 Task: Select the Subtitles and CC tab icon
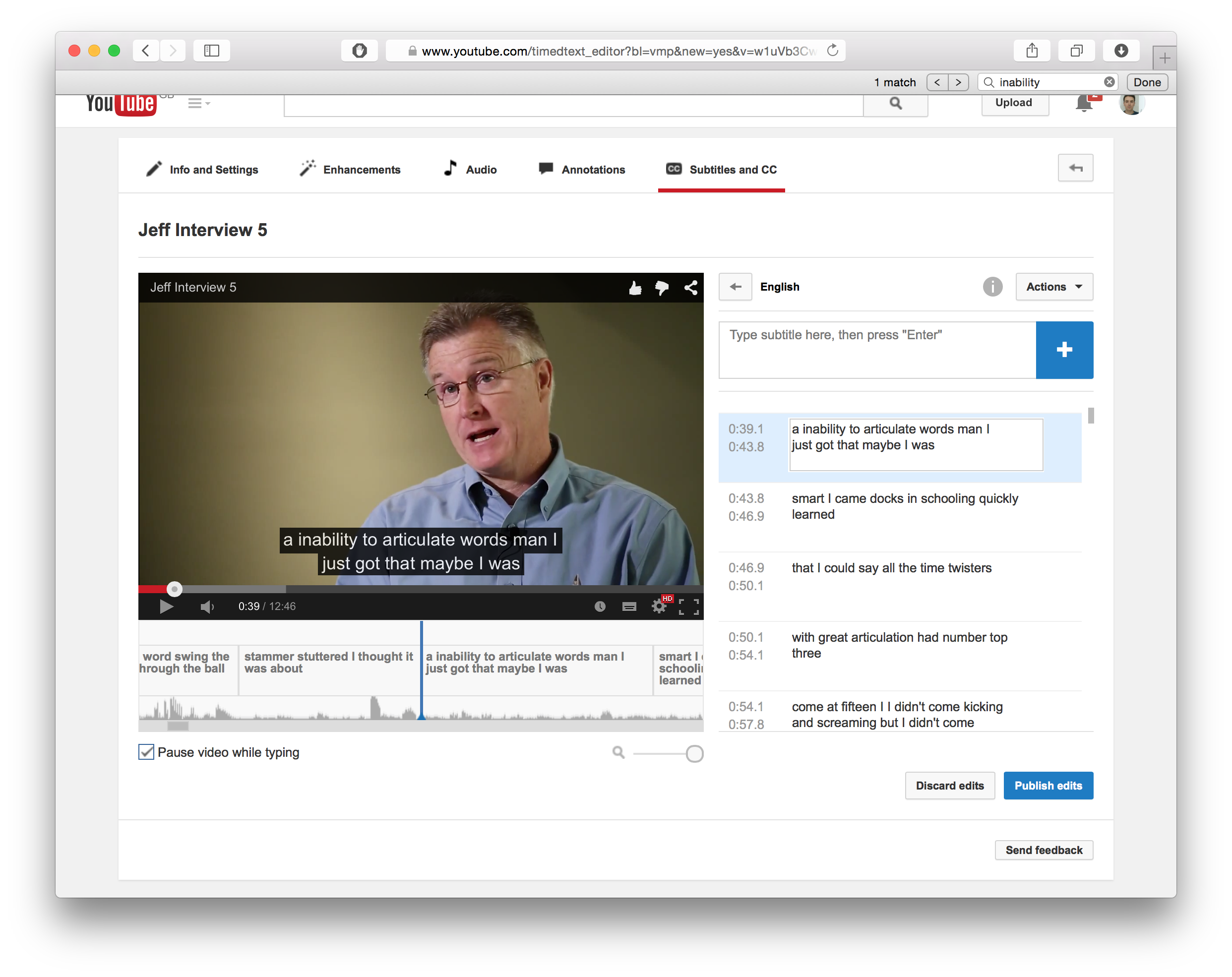point(674,169)
